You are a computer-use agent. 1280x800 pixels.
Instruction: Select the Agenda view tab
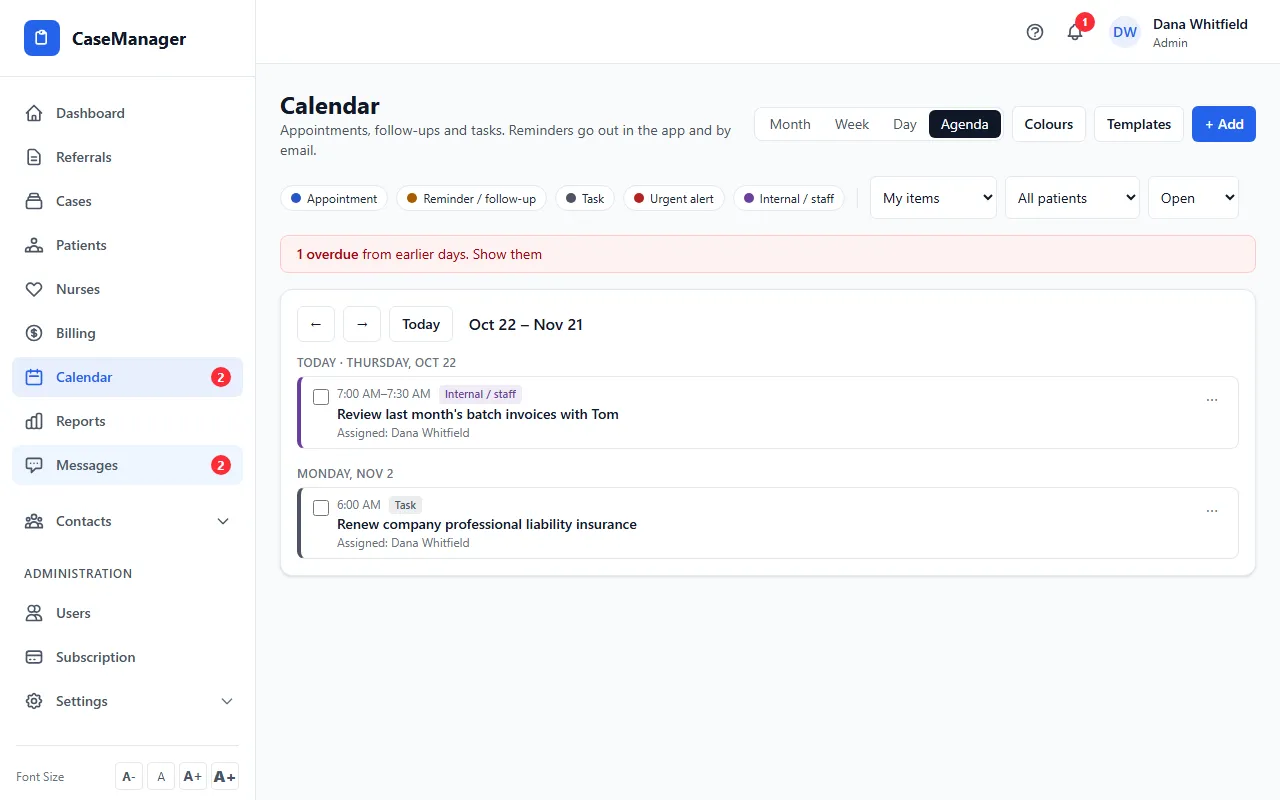[x=965, y=124]
